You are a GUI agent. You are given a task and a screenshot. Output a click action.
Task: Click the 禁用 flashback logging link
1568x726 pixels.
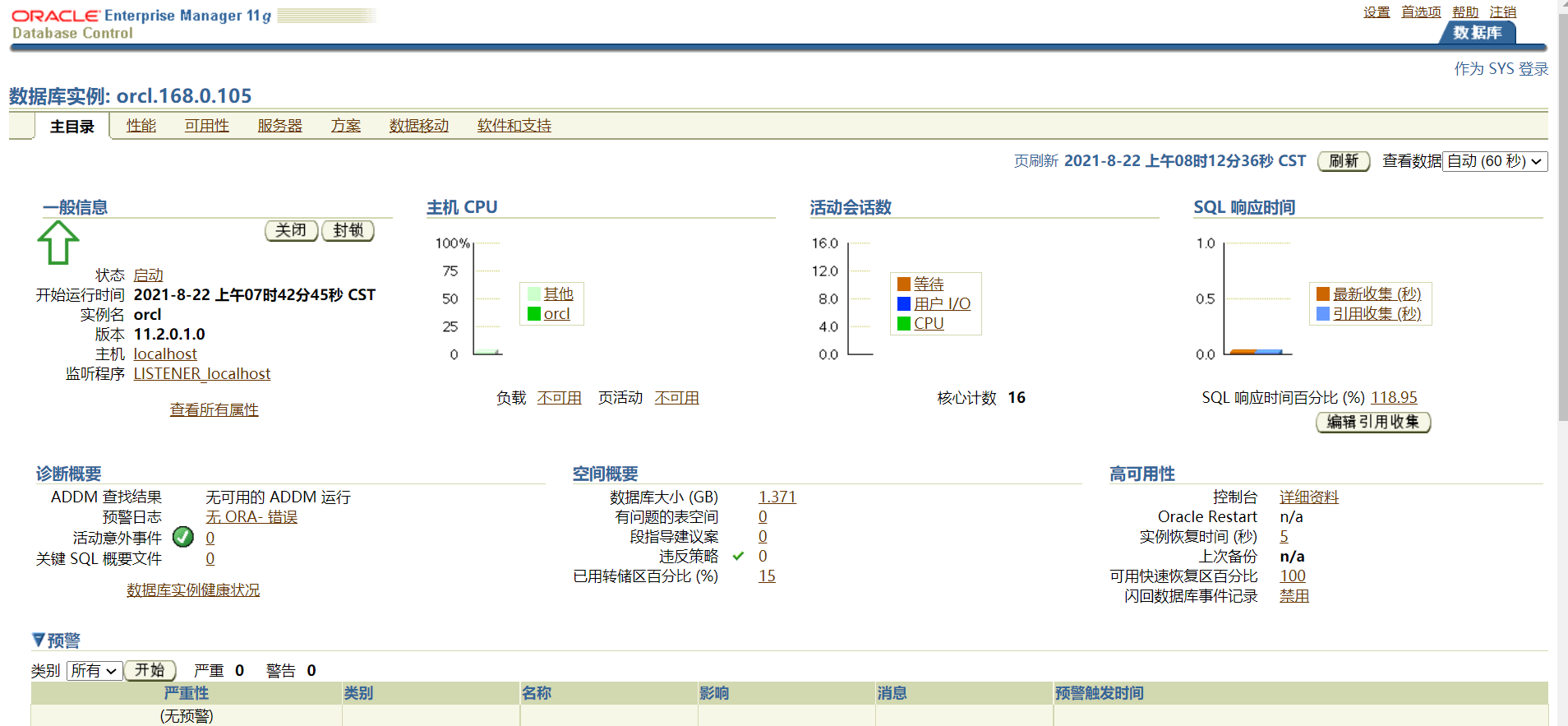[1294, 596]
